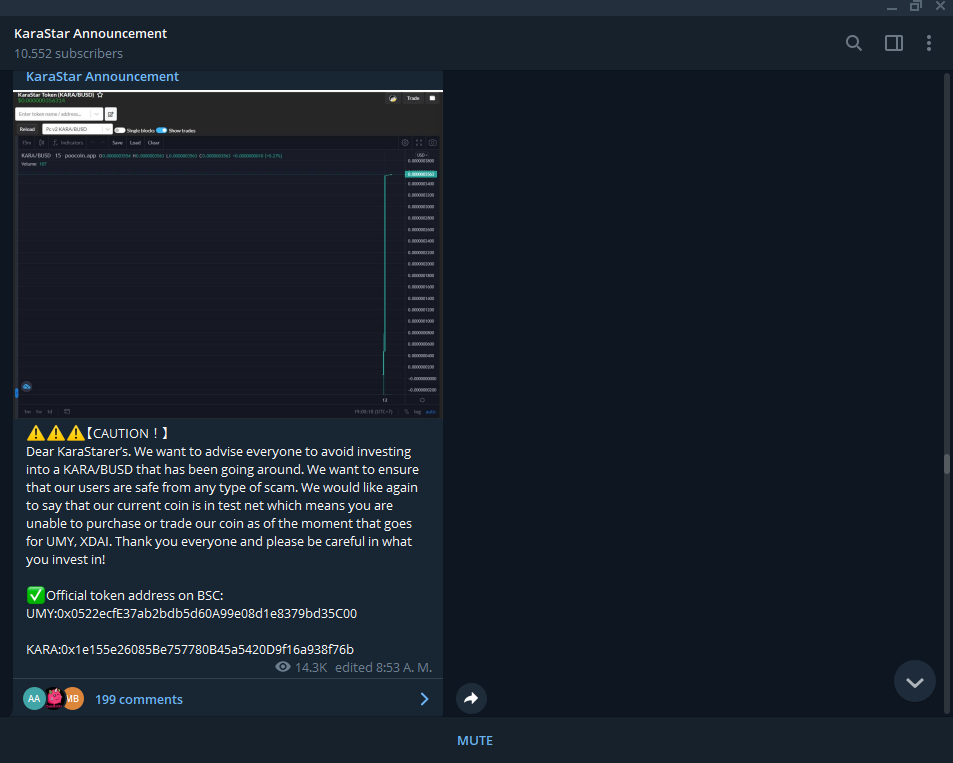Viewport: 953px width, 763px height.
Task: Forward the message with the share arrow
Action: coord(471,699)
